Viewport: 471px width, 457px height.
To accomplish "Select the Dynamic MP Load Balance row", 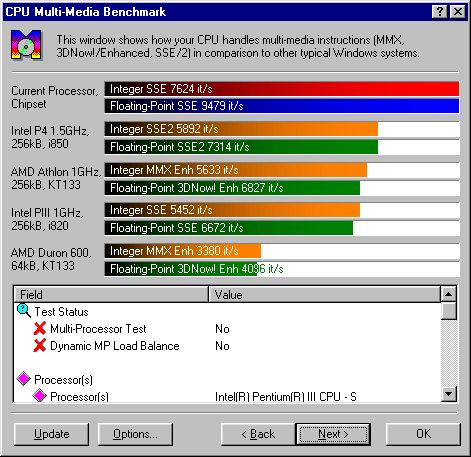I will pyautogui.click(x=227, y=346).
